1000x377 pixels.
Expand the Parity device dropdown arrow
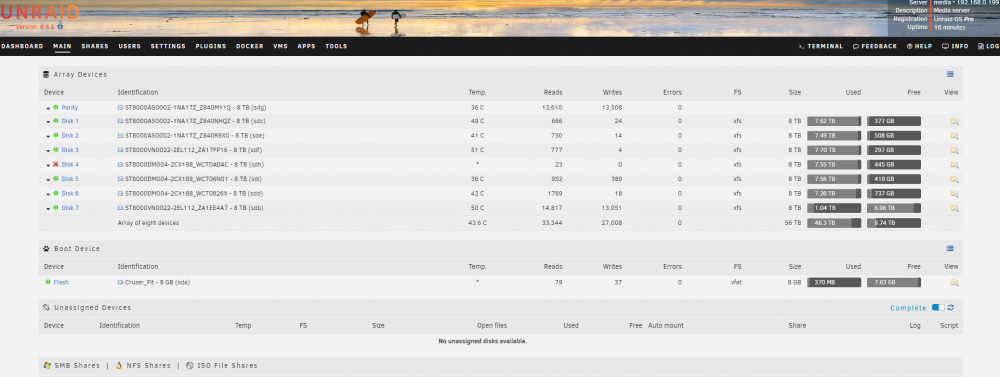[48, 108]
